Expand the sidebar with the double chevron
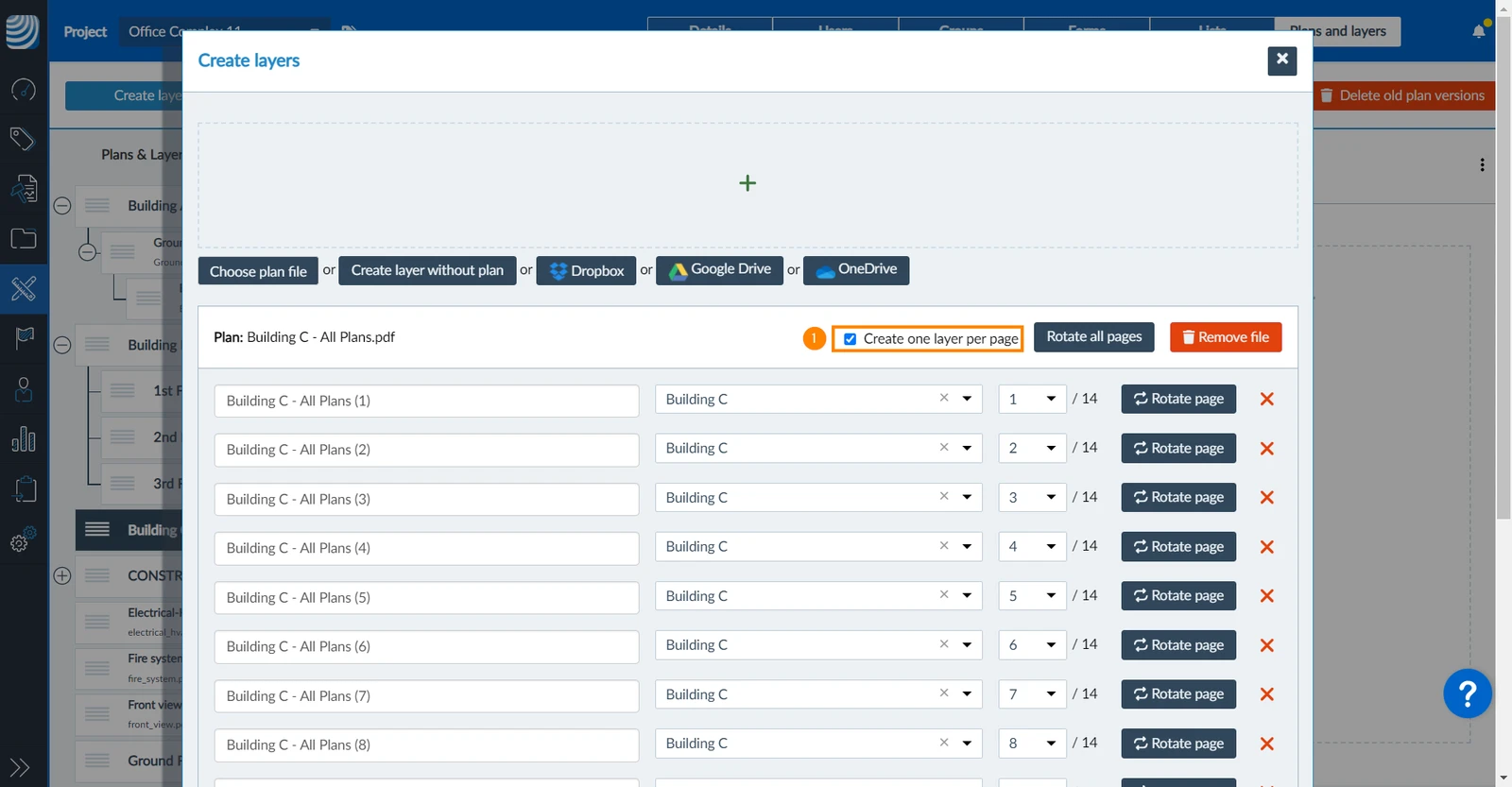The height and width of the screenshot is (787, 1512). click(x=20, y=767)
